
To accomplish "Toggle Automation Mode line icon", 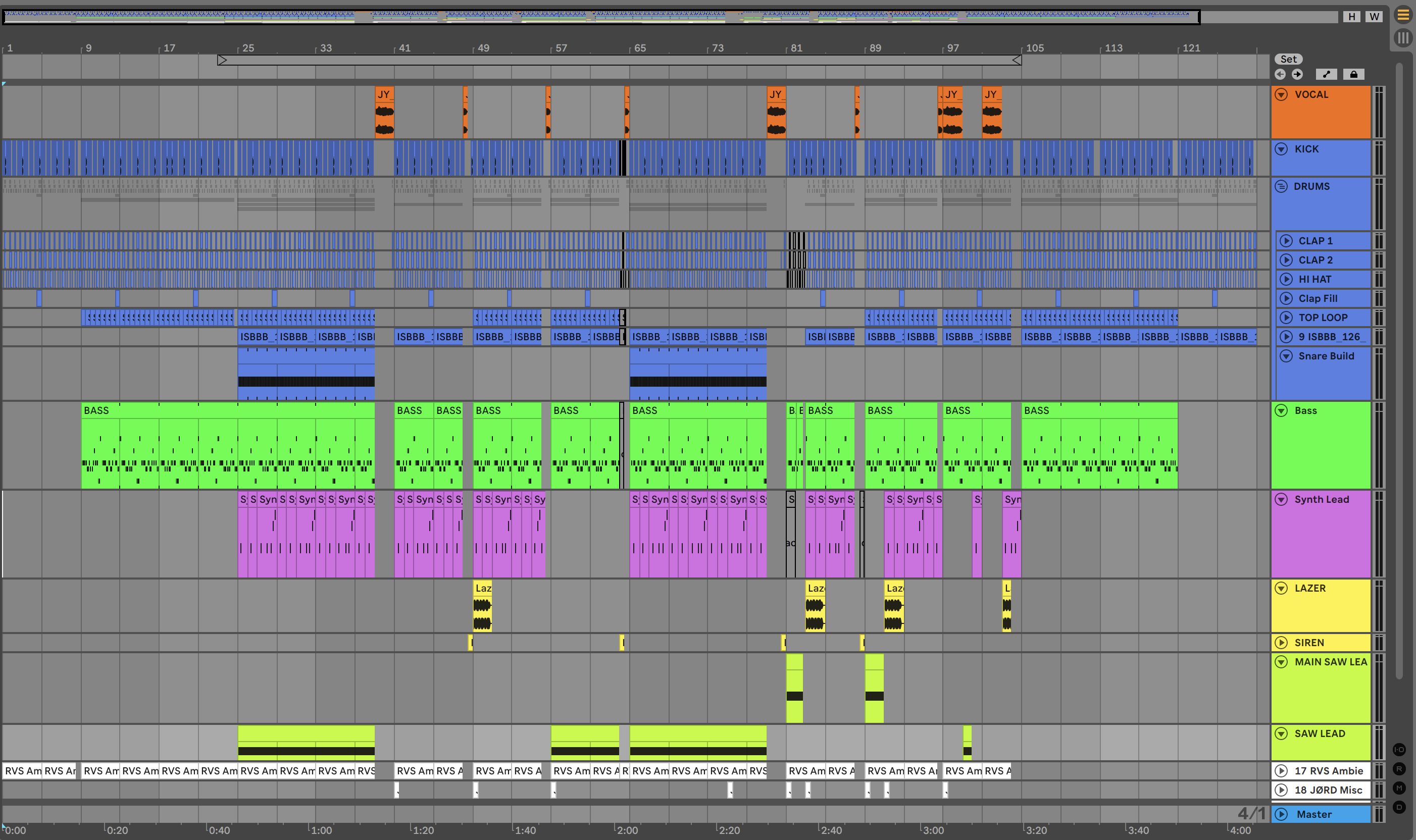I will click(x=1326, y=74).
